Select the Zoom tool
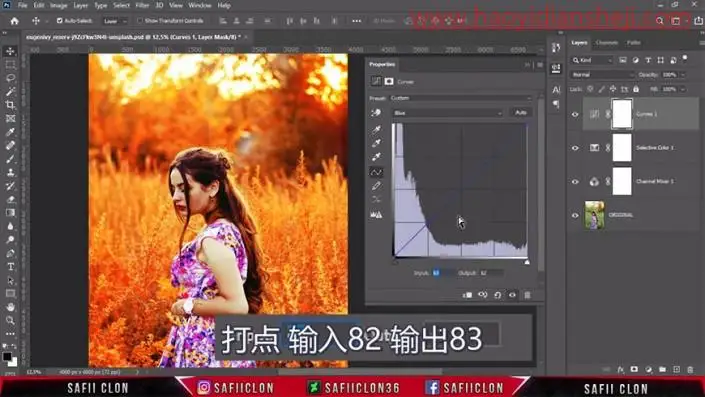 point(10,321)
